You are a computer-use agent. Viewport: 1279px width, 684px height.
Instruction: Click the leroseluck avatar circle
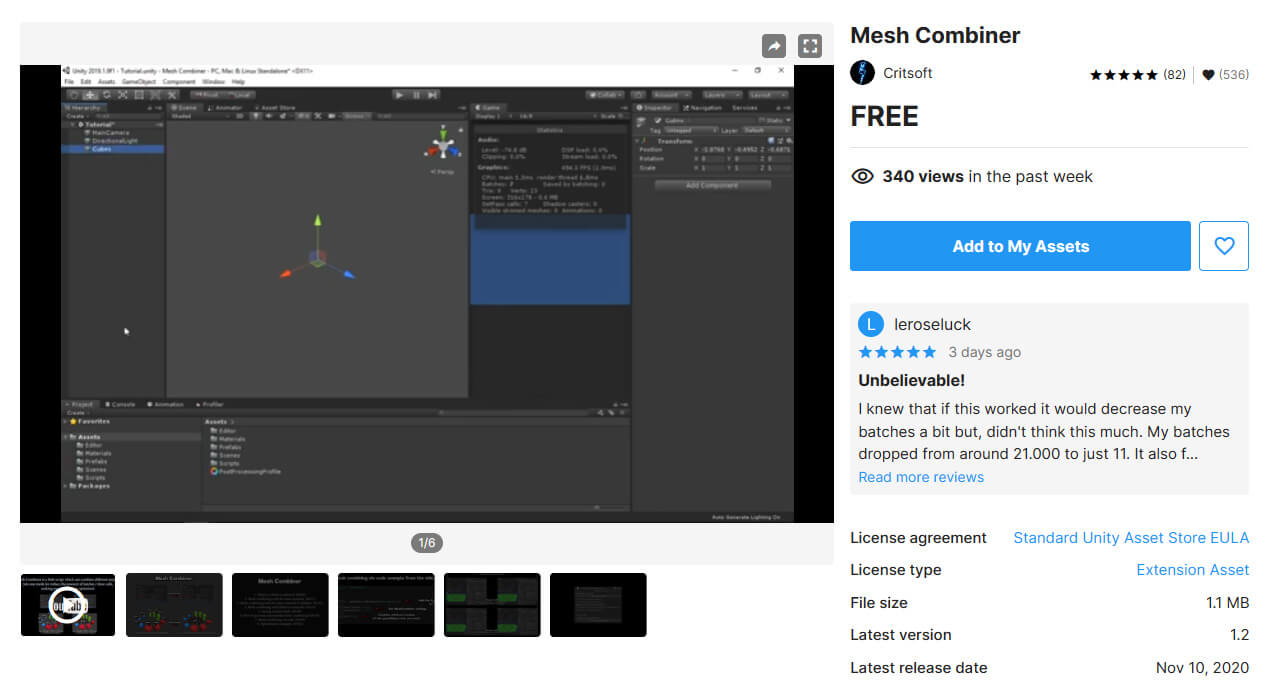(x=871, y=324)
